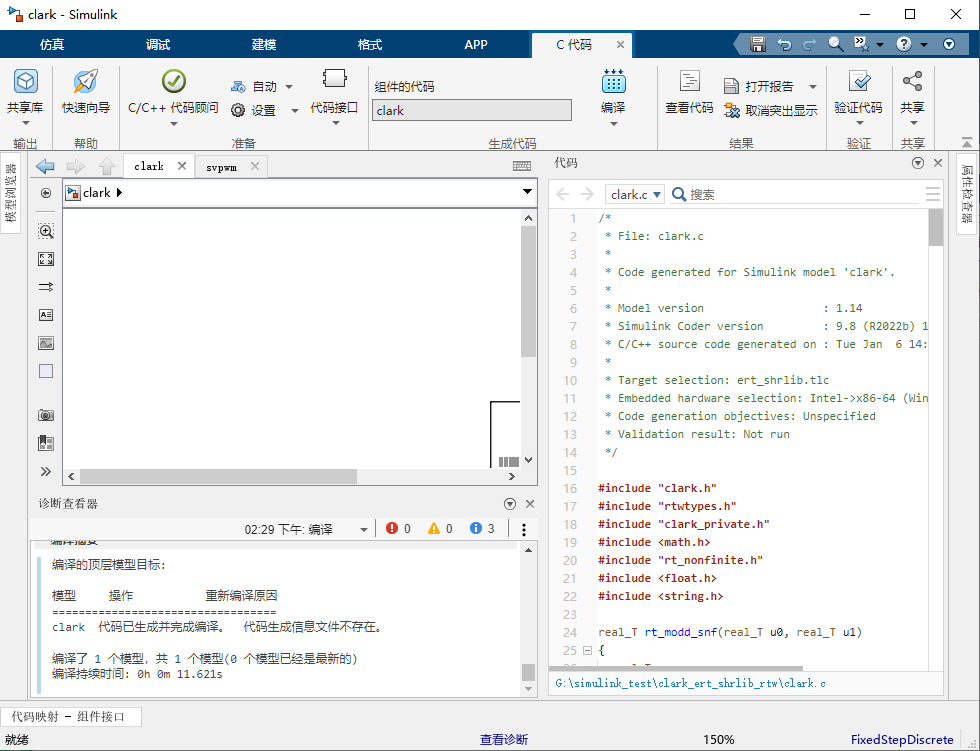Open 自动 dropdown arrow
Image resolution: width=980 pixels, height=751 pixels.
[x=289, y=87]
